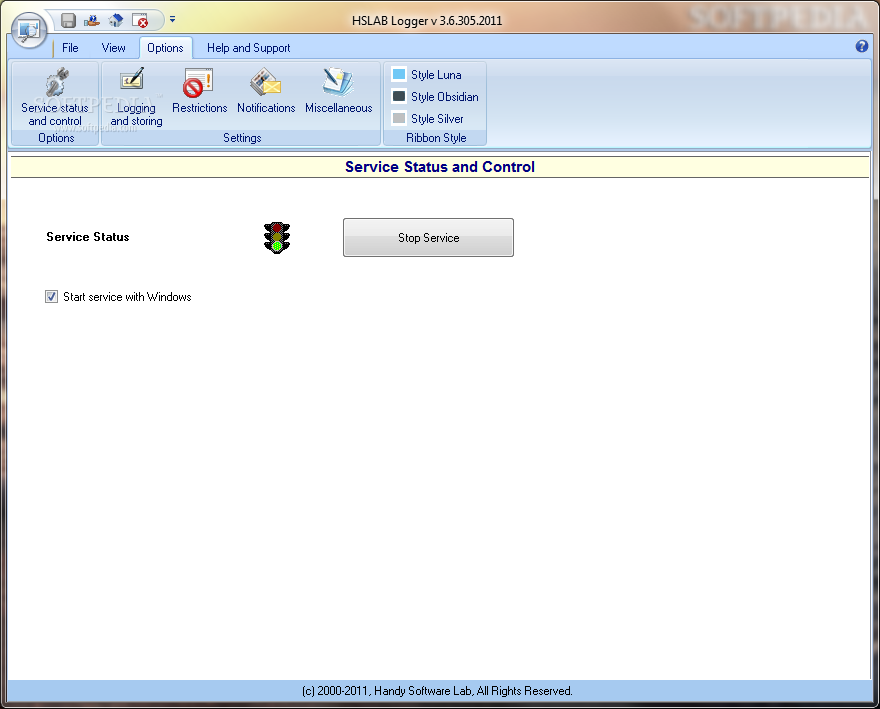
Task: Click the Ribbon Style group label
Action: 436,138
